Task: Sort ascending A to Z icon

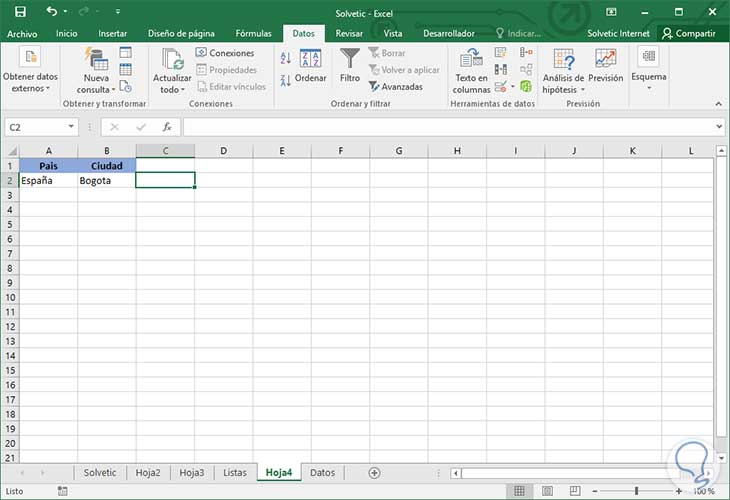Action: tap(286, 58)
